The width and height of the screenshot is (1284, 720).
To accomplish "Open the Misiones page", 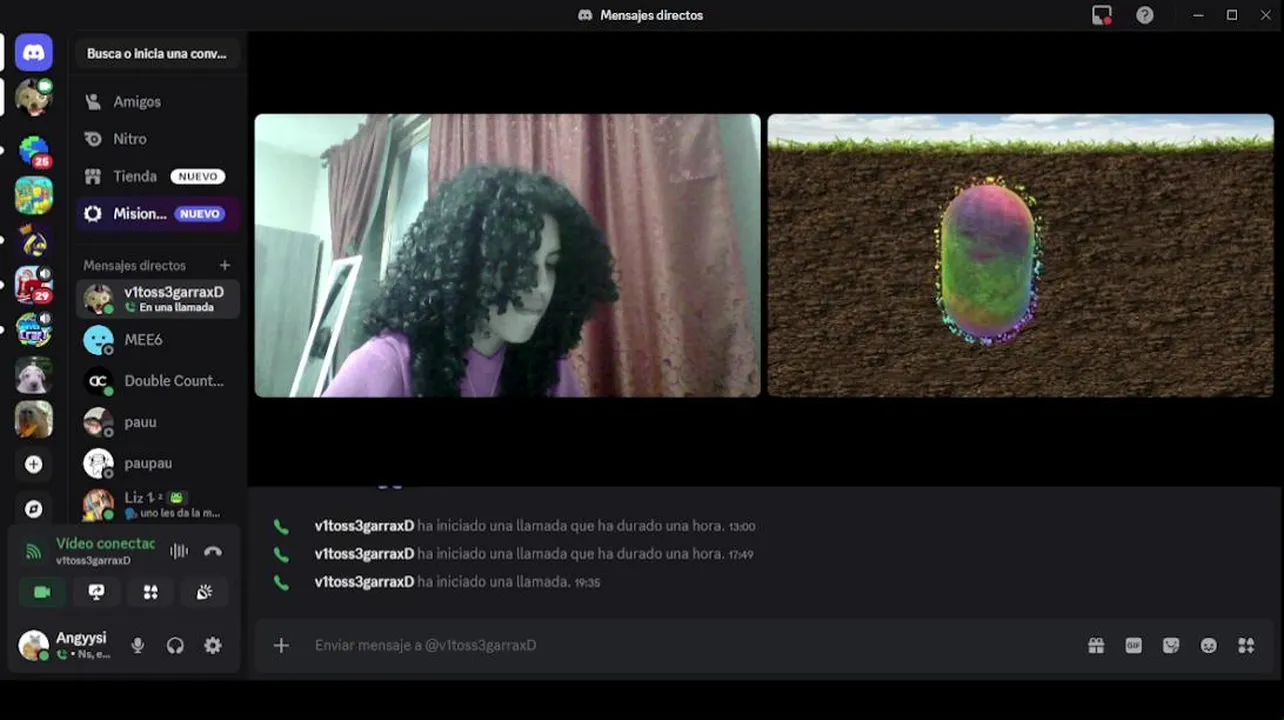I will tap(158, 213).
